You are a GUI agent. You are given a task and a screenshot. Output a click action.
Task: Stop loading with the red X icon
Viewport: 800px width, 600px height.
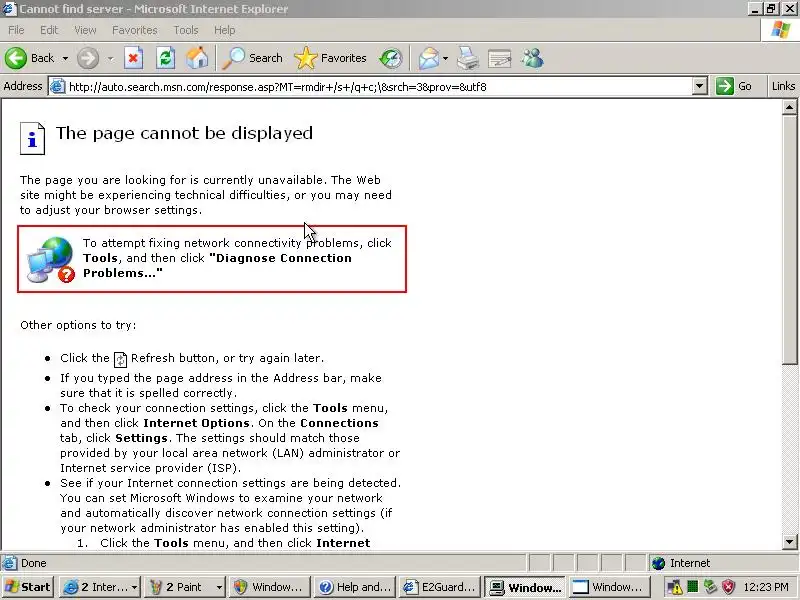click(x=133, y=58)
